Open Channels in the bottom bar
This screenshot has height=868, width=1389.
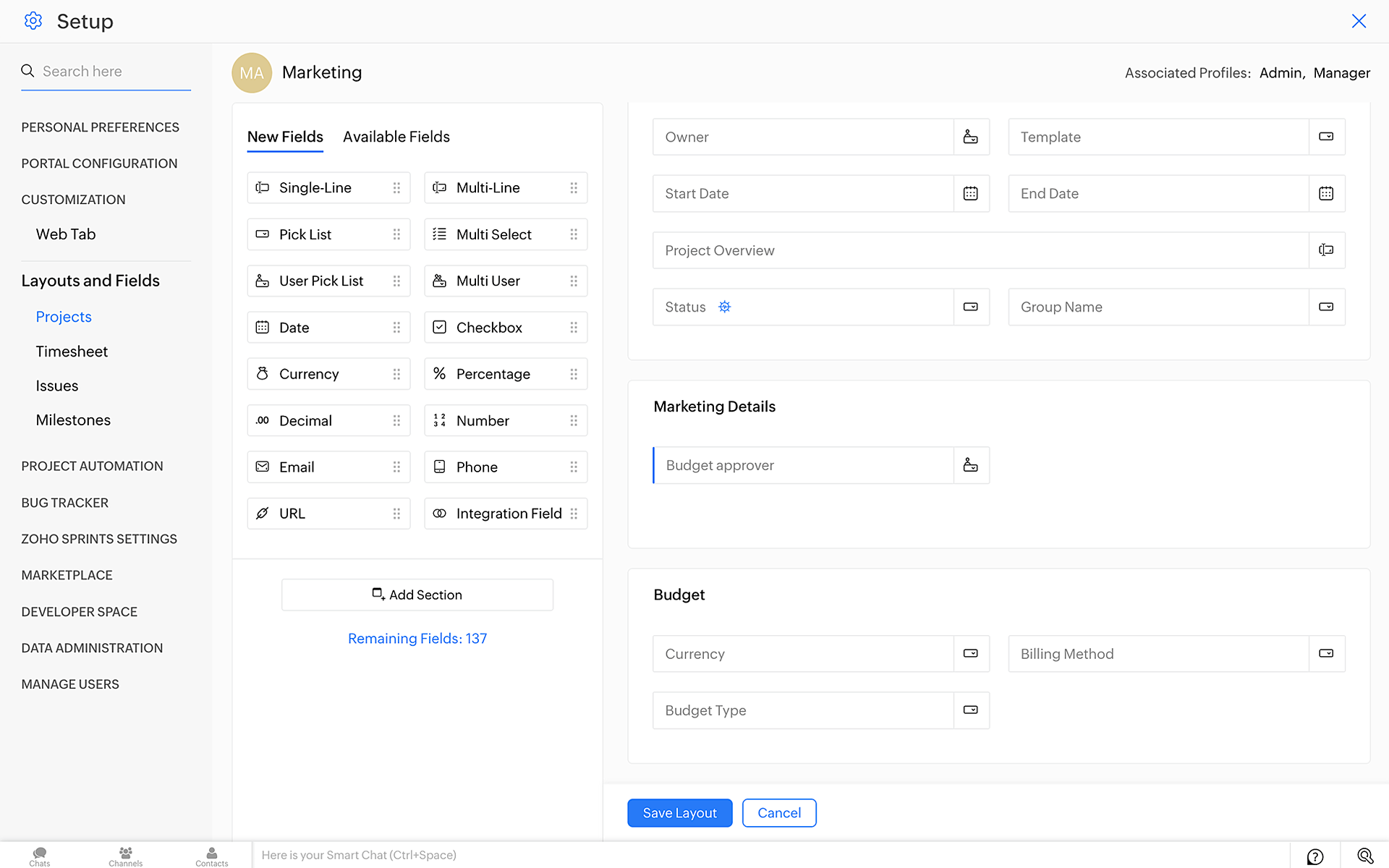coord(125,856)
